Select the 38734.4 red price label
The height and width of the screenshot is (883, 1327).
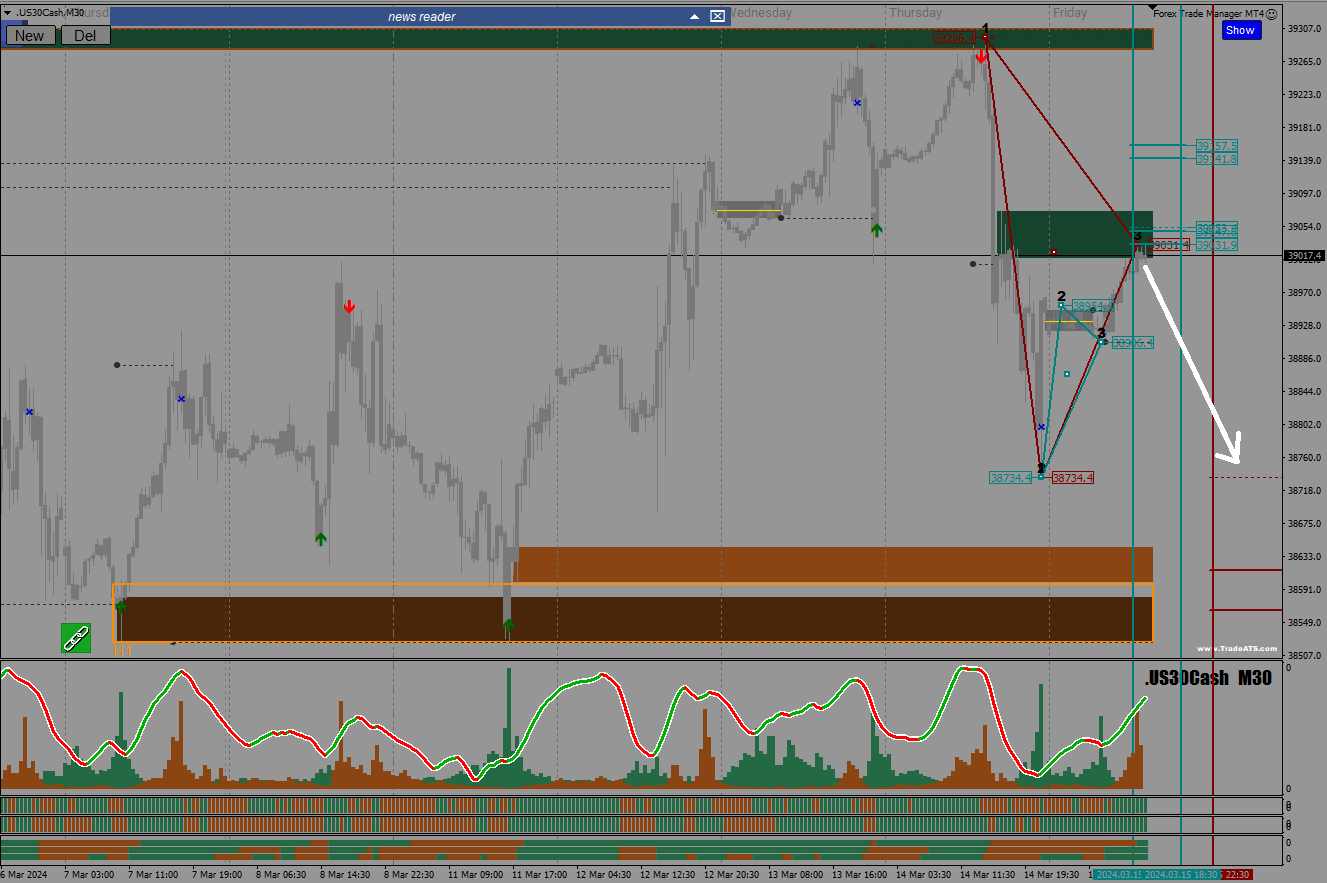pos(1072,478)
